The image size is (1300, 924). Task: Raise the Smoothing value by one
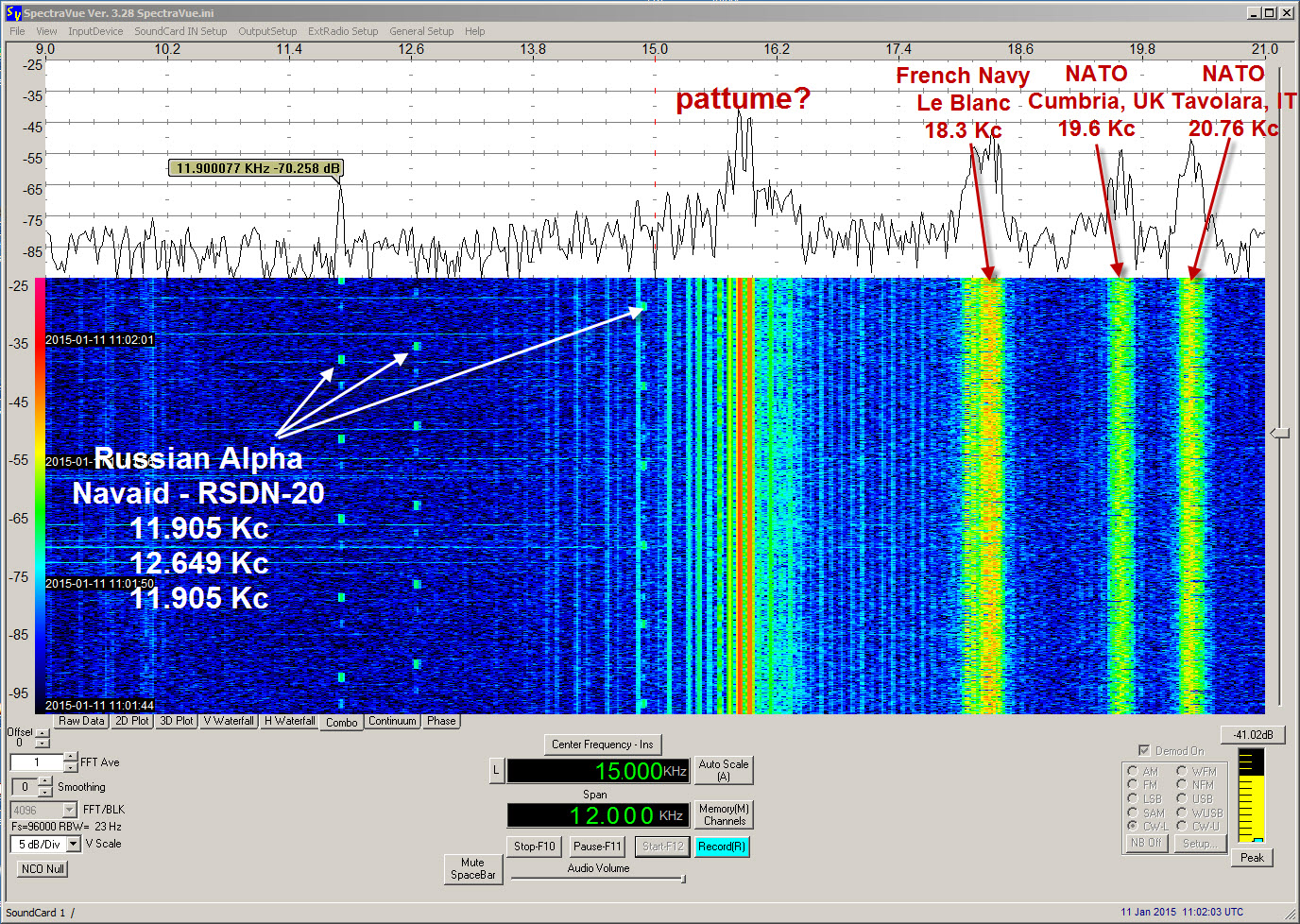point(46,781)
